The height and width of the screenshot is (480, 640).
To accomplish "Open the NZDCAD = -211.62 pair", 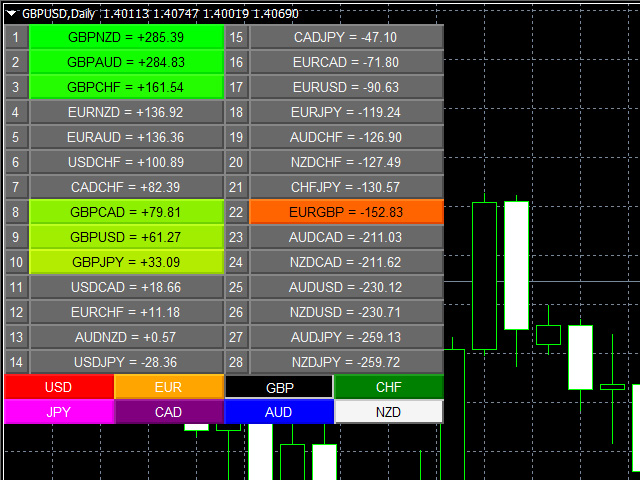I will (347, 262).
